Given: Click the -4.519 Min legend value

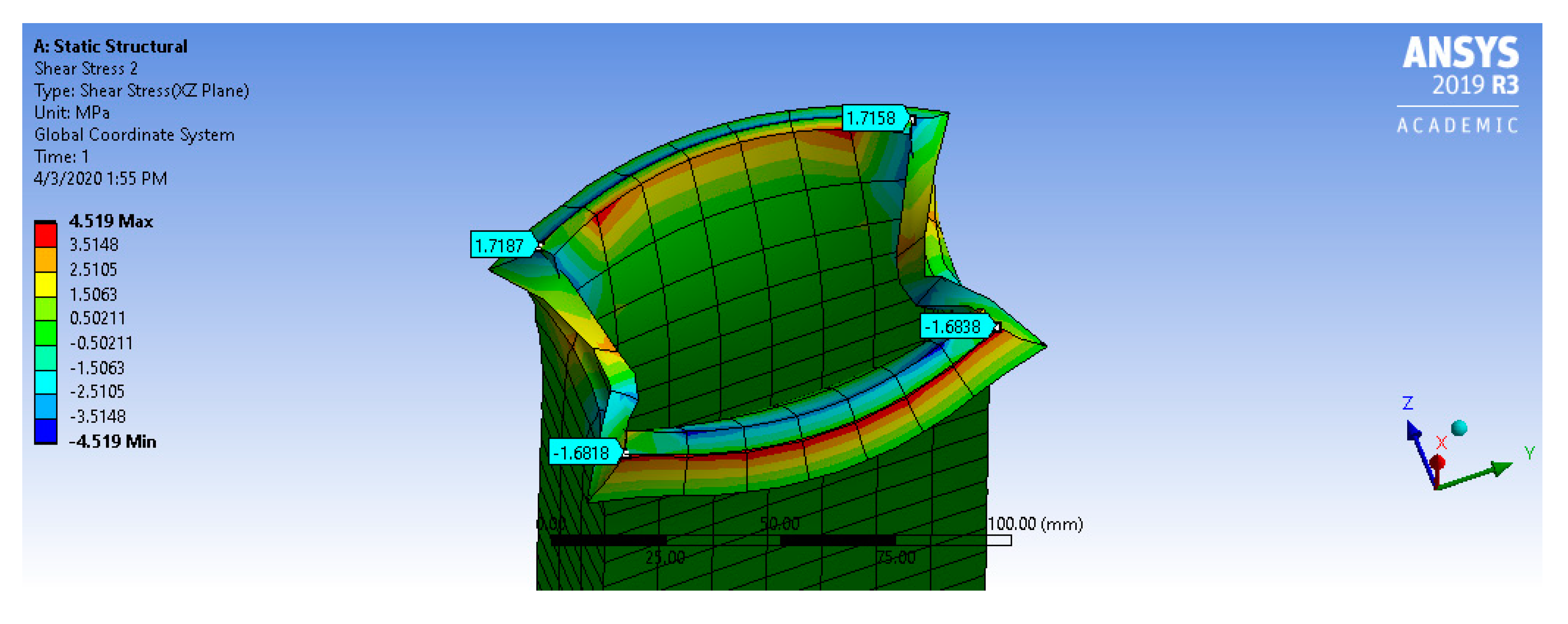Looking at the screenshot, I should (113, 441).
